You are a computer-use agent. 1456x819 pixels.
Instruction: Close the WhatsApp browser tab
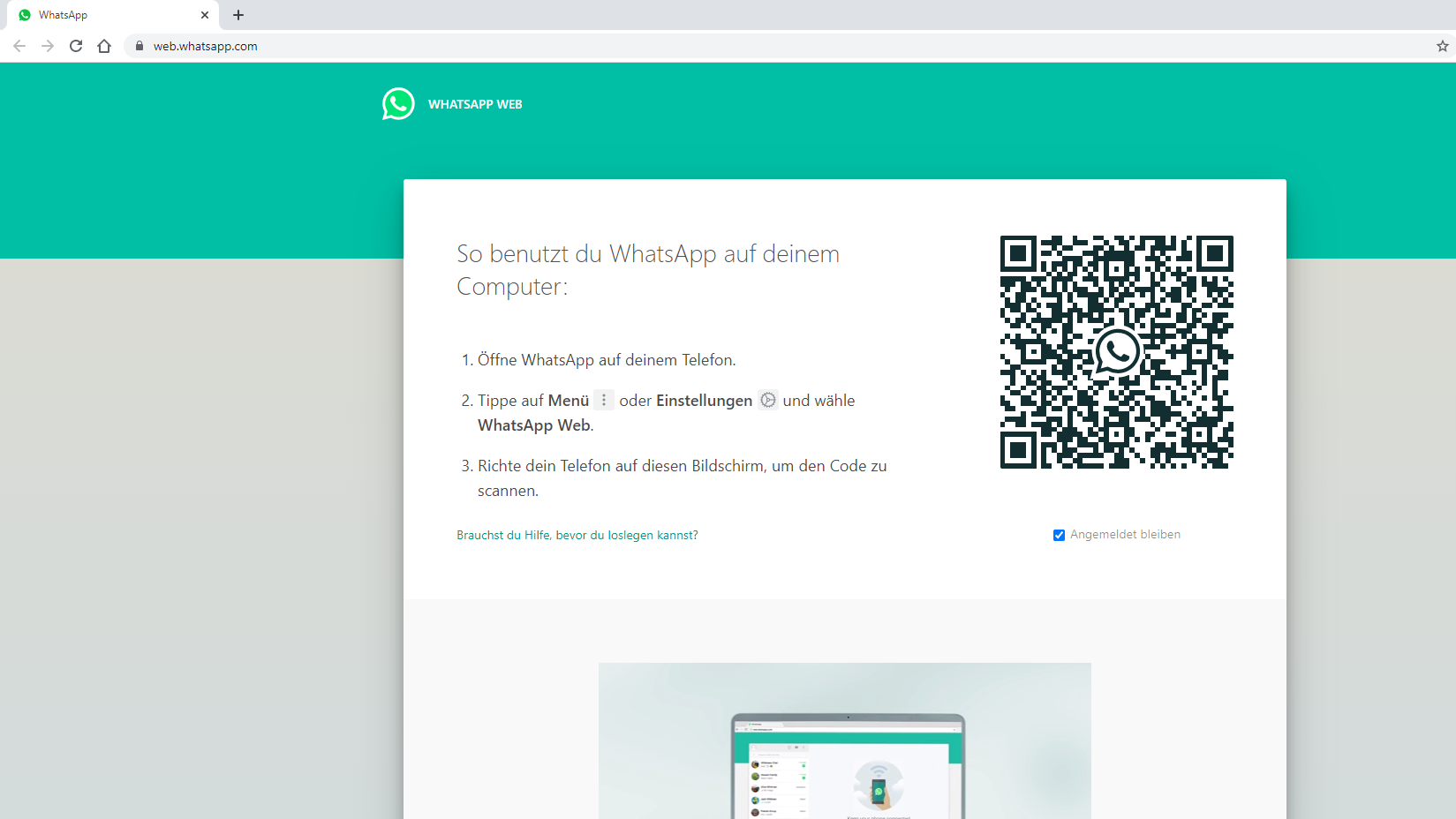pyautogui.click(x=205, y=15)
